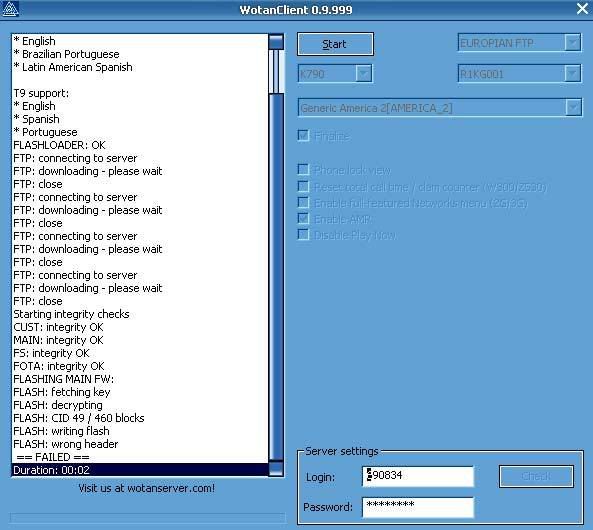Select '* Latin American Spanish' log line
This screenshot has height=530, width=593.
(140, 67)
